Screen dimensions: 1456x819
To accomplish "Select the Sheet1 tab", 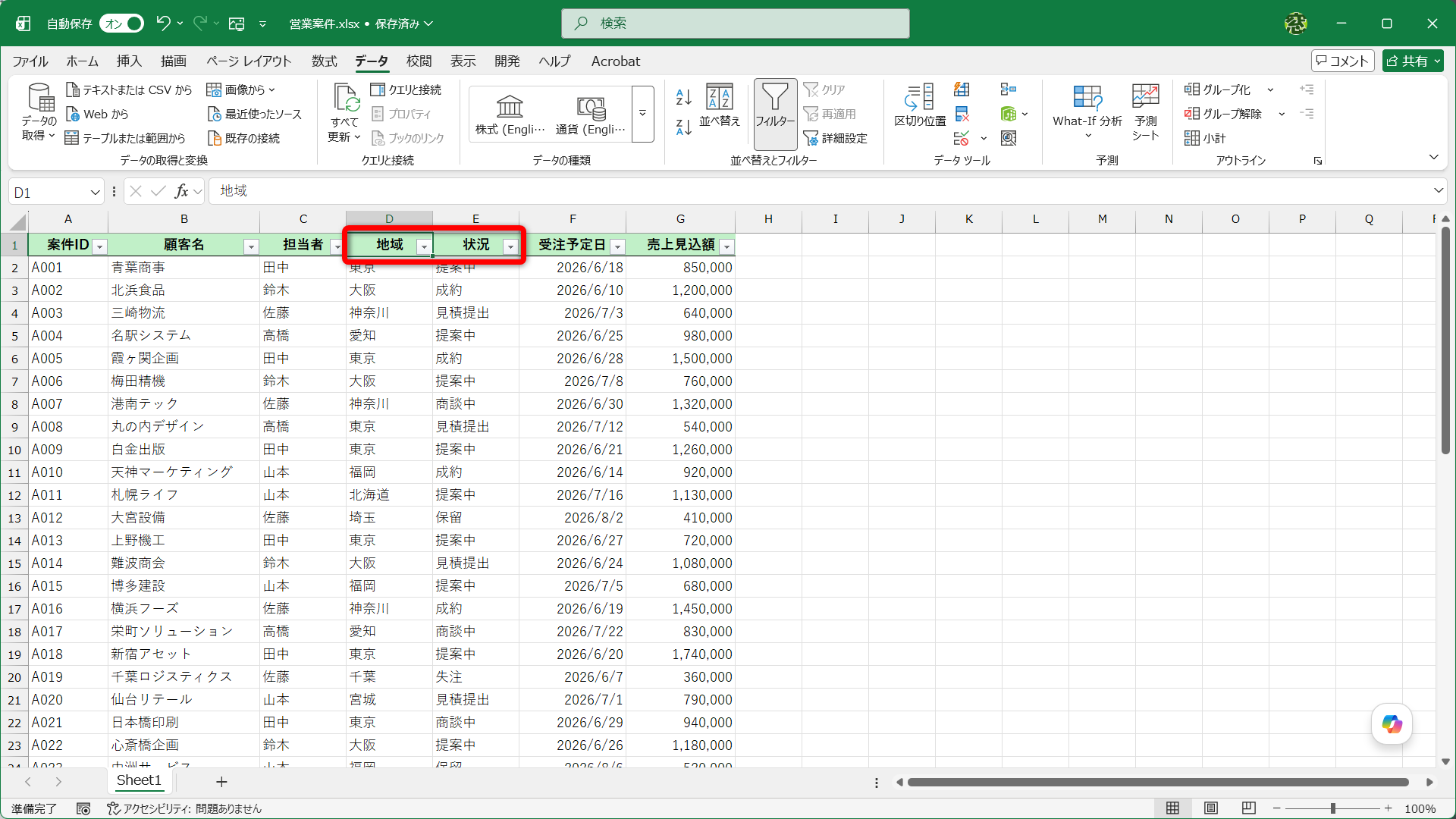I will [139, 780].
